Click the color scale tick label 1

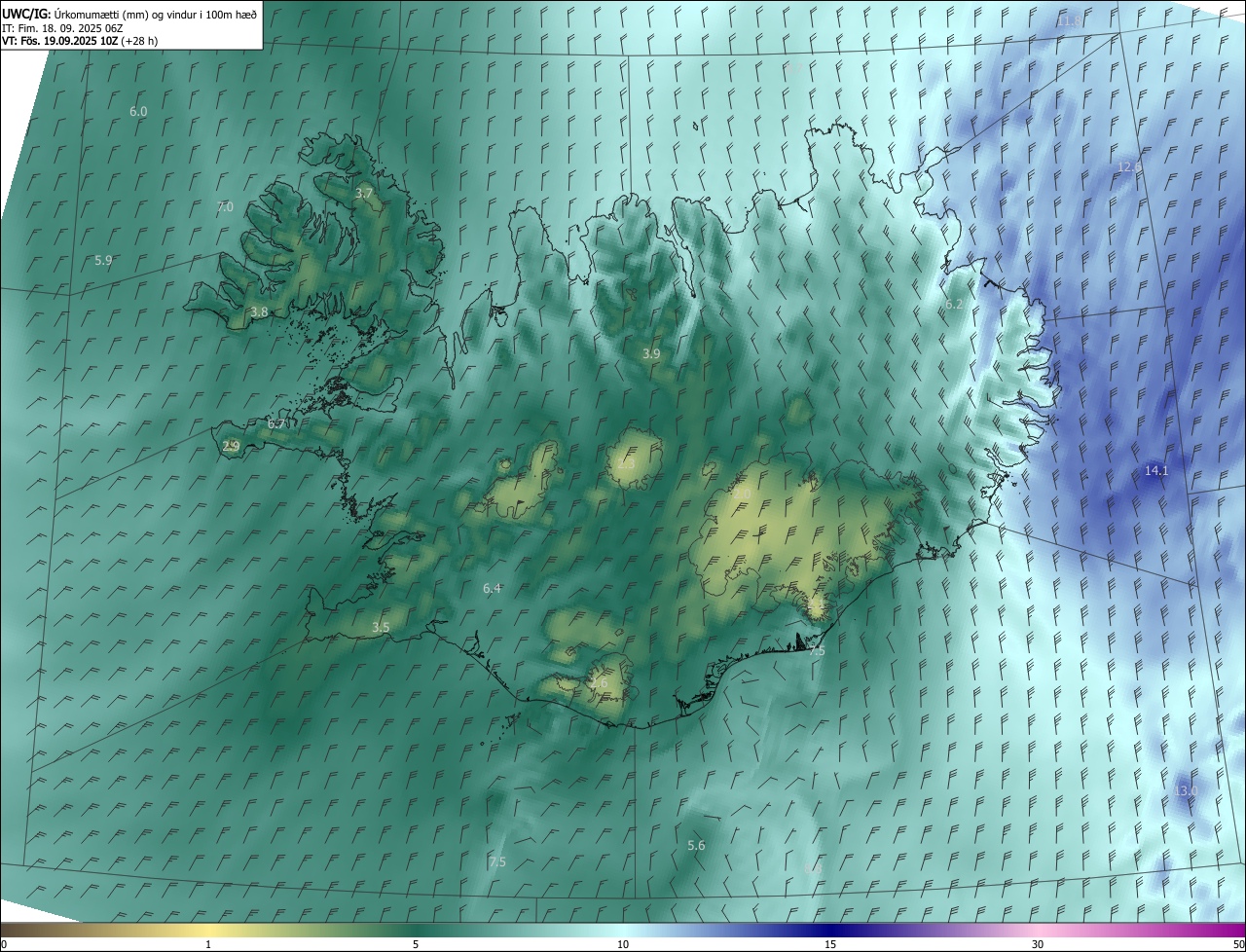click(208, 945)
